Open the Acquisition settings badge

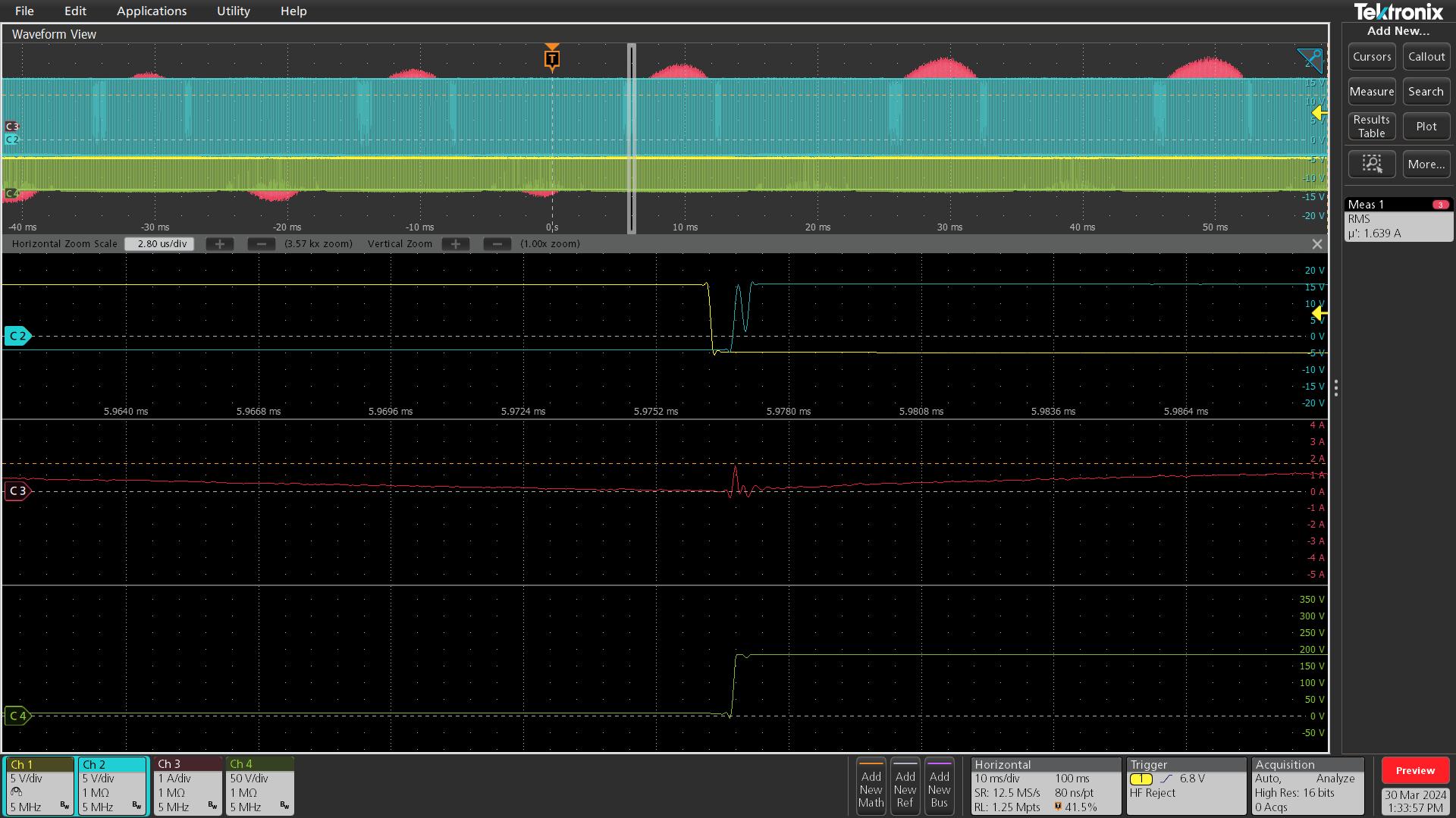tap(1307, 786)
